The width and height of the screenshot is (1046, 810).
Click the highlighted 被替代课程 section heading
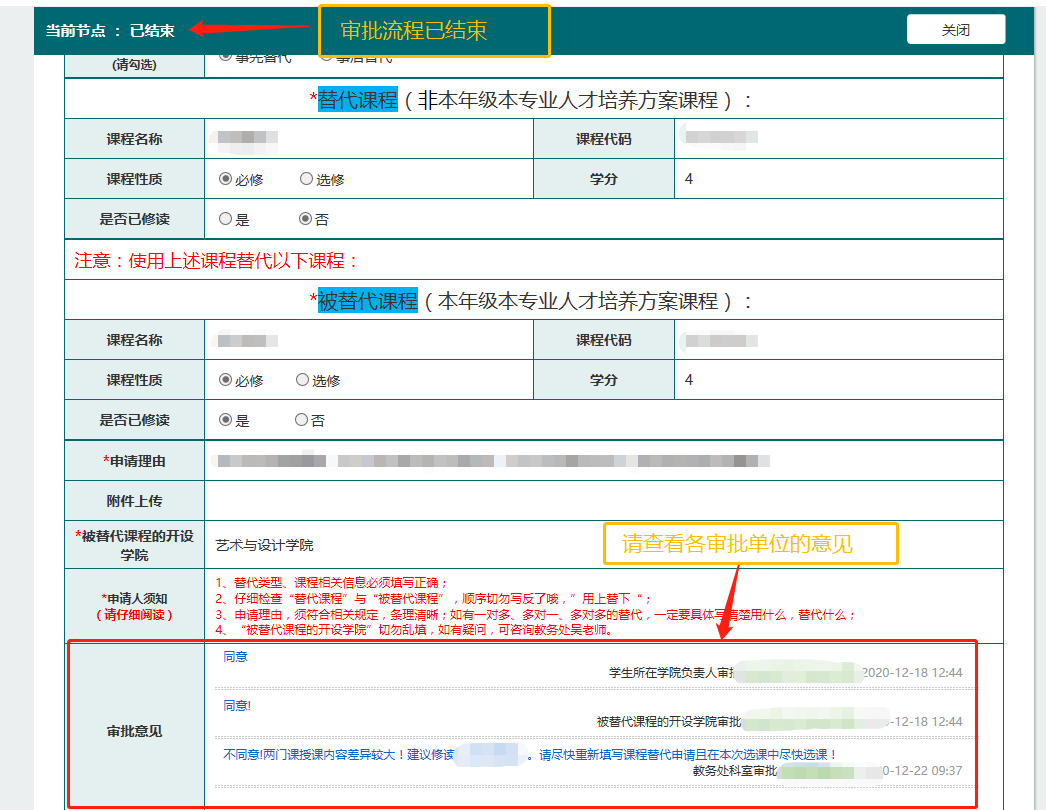367,300
